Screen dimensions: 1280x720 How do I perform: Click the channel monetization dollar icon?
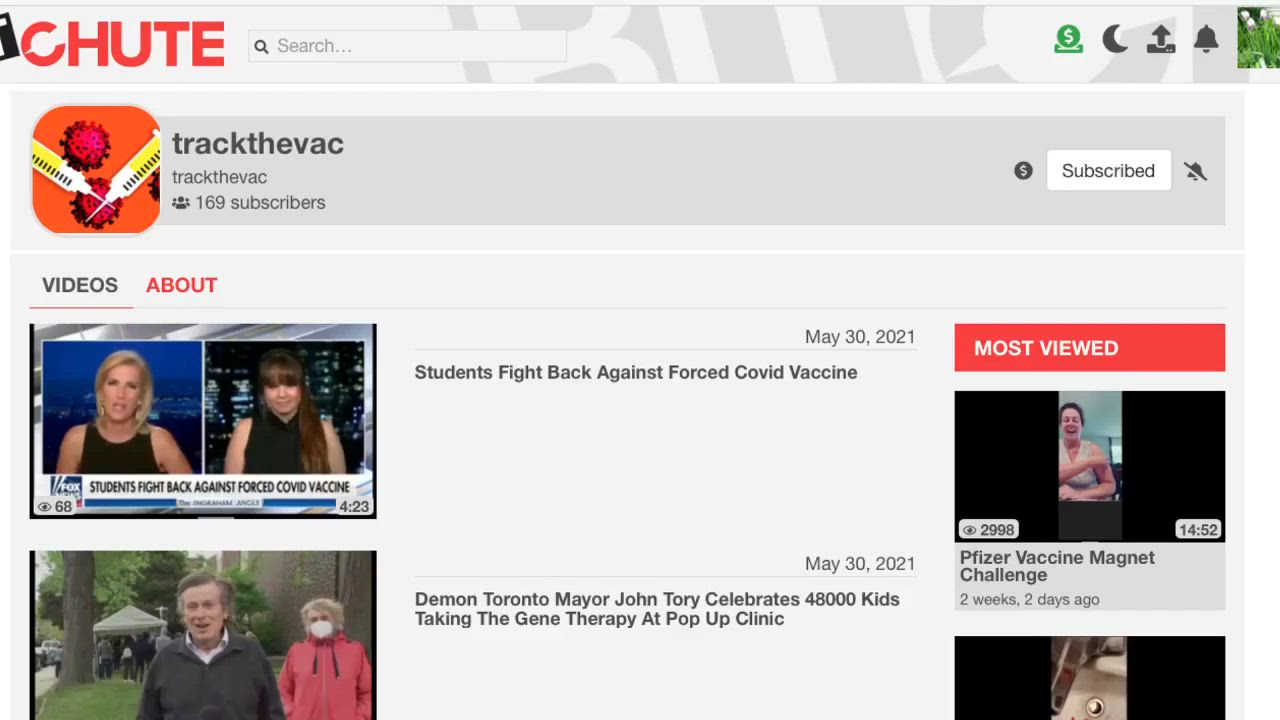1022,171
